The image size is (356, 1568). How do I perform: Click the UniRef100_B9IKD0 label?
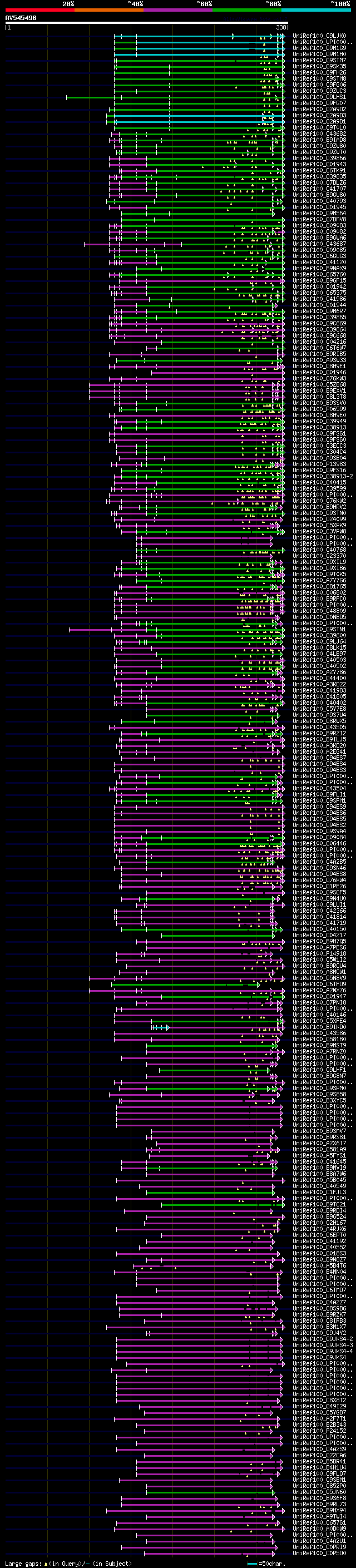click(x=319, y=1027)
